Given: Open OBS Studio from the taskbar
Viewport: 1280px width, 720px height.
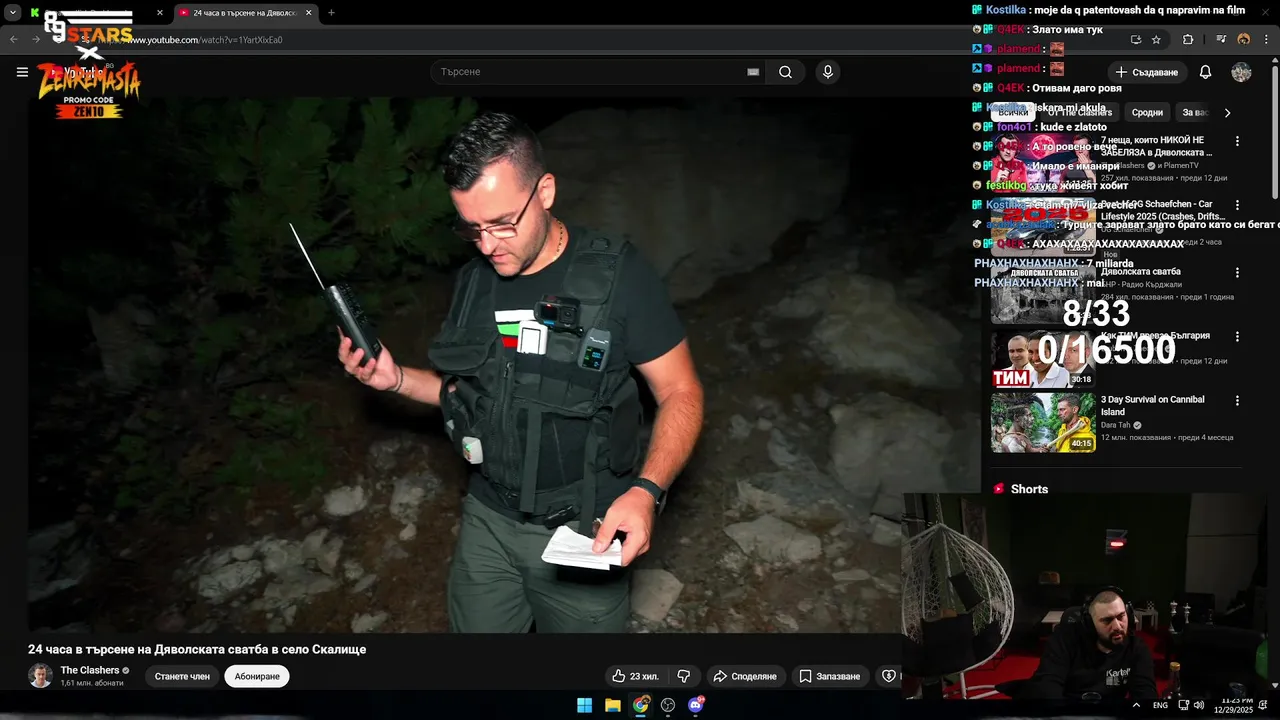Looking at the screenshot, I should (668, 705).
